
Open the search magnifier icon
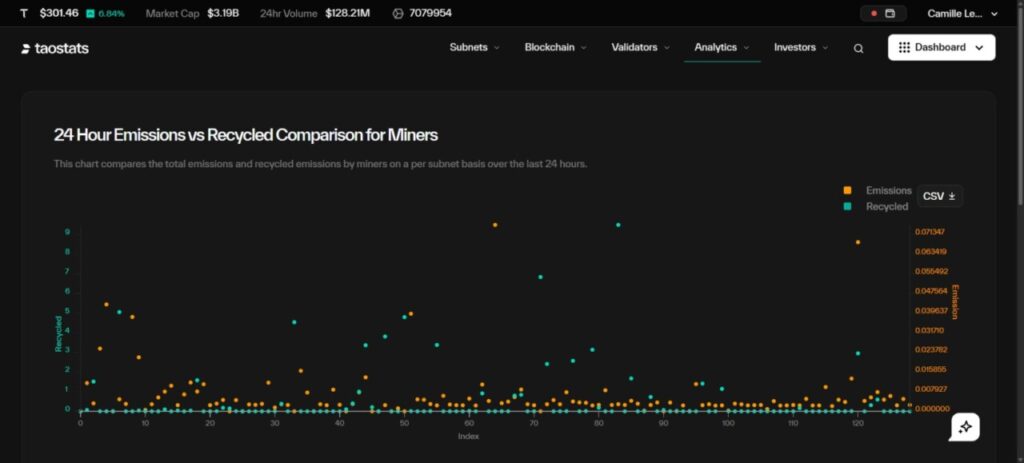858,48
